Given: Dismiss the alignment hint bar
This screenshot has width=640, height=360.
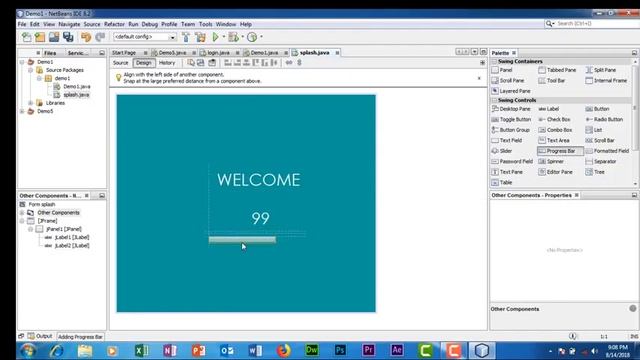Looking at the screenshot, I should [479, 78].
